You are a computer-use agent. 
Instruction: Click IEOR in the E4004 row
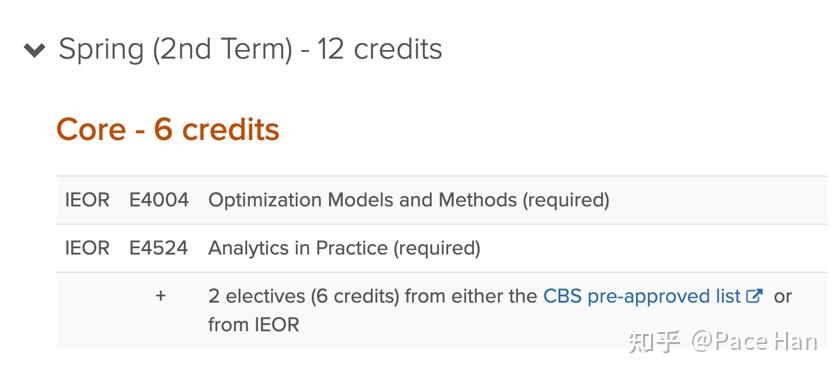click(x=87, y=200)
